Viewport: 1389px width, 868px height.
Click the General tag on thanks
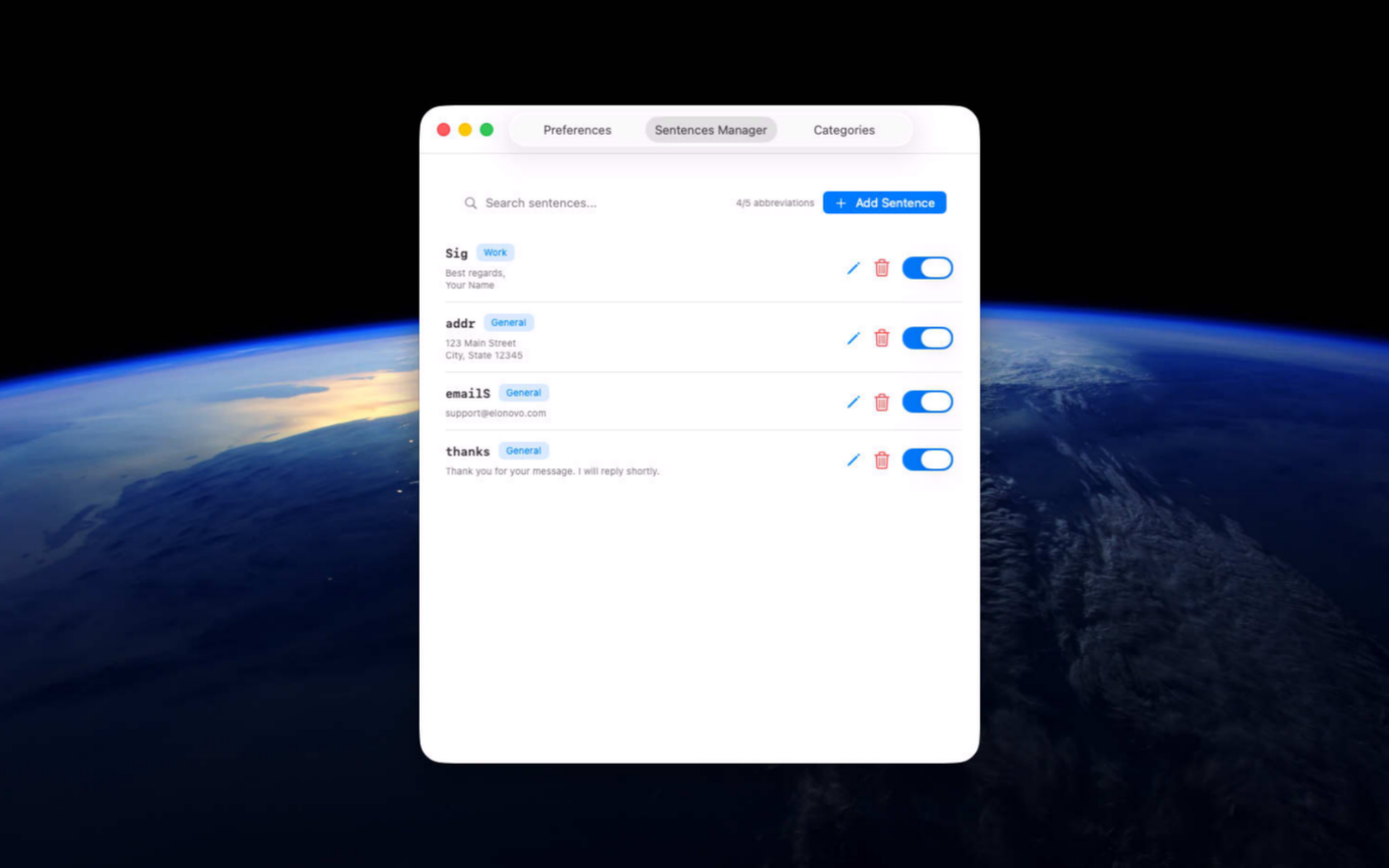524,450
